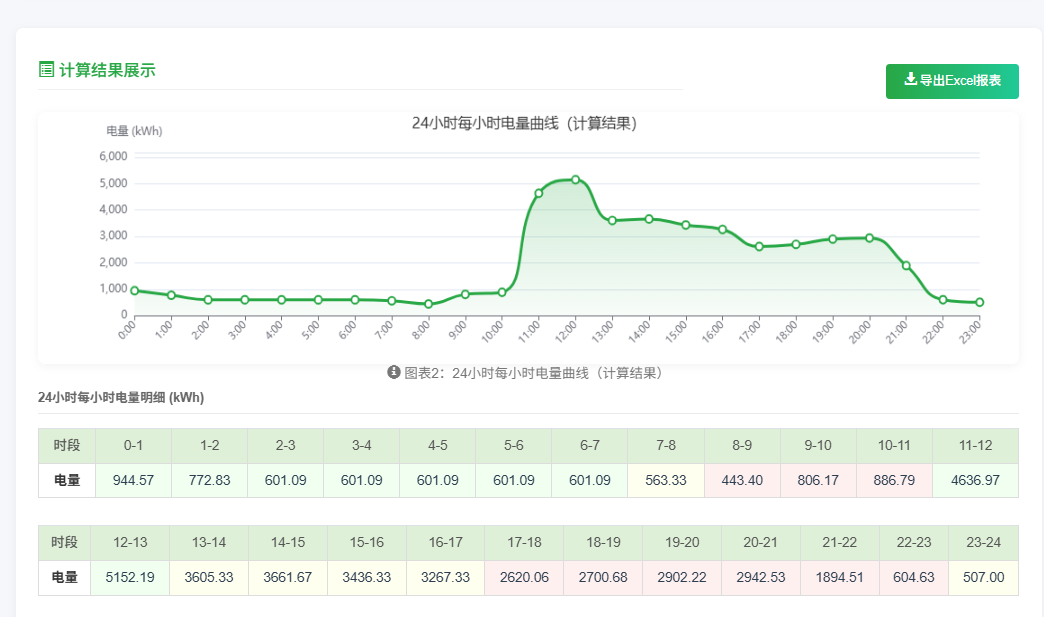Click the chart data point at 8:00
The height and width of the screenshot is (617, 1044).
pyautogui.click(x=428, y=304)
